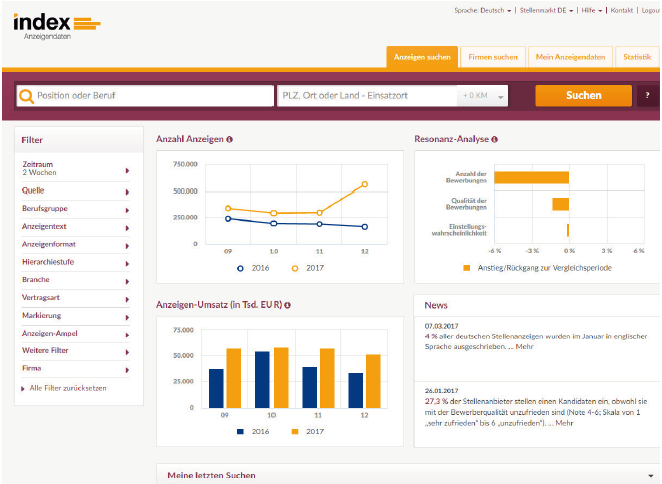Click the magnifier icon in position field
Screen dimensions: 662x484
point(26,96)
